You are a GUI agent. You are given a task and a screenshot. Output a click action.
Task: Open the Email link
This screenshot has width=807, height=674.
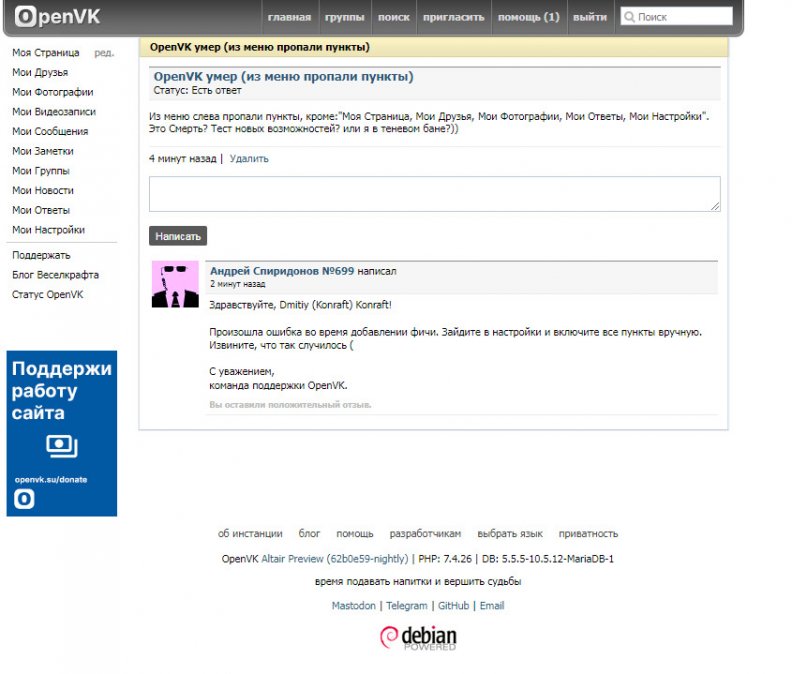click(x=492, y=606)
